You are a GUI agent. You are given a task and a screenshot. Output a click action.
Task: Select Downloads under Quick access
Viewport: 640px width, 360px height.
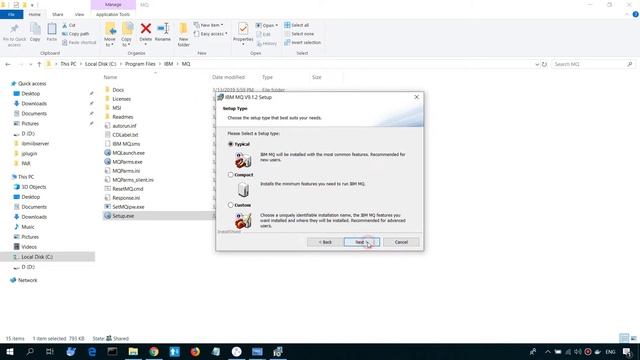(x=34, y=104)
